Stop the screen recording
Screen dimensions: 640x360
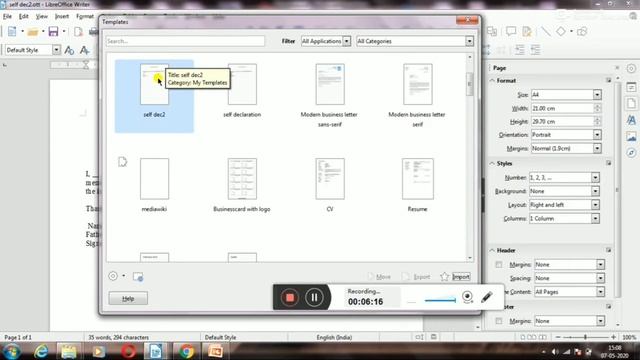(290, 298)
